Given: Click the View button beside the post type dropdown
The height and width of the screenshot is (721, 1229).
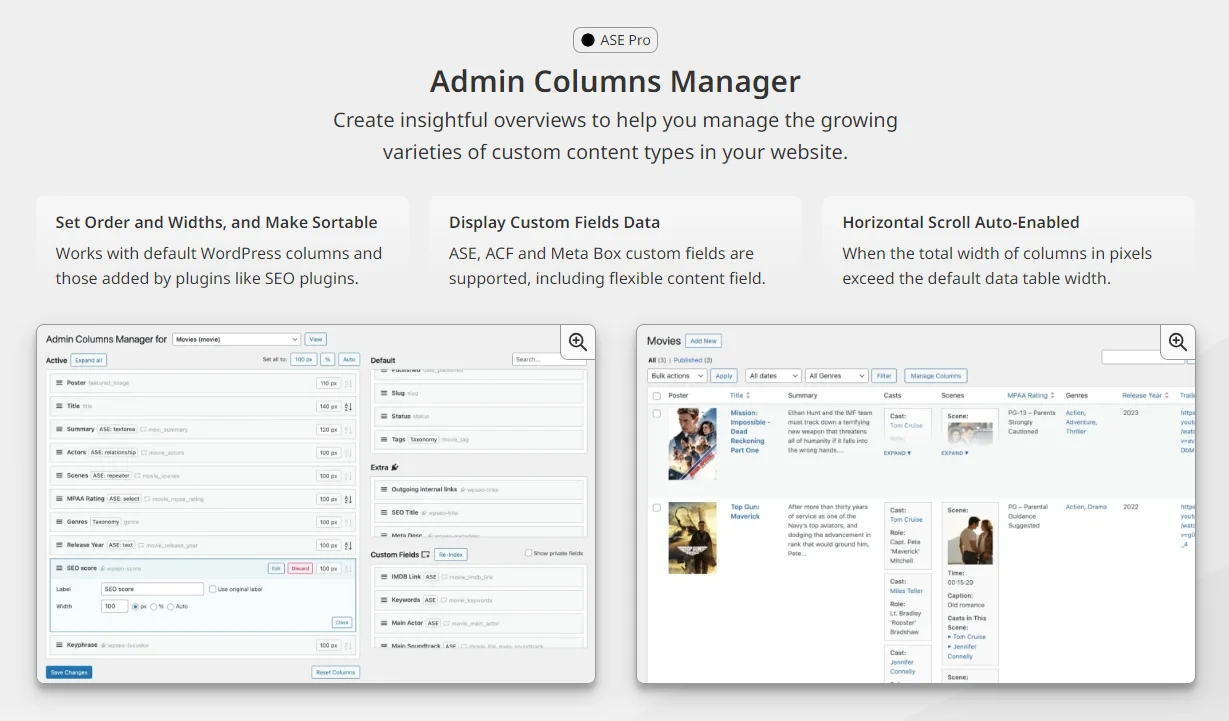Looking at the screenshot, I should [315, 339].
